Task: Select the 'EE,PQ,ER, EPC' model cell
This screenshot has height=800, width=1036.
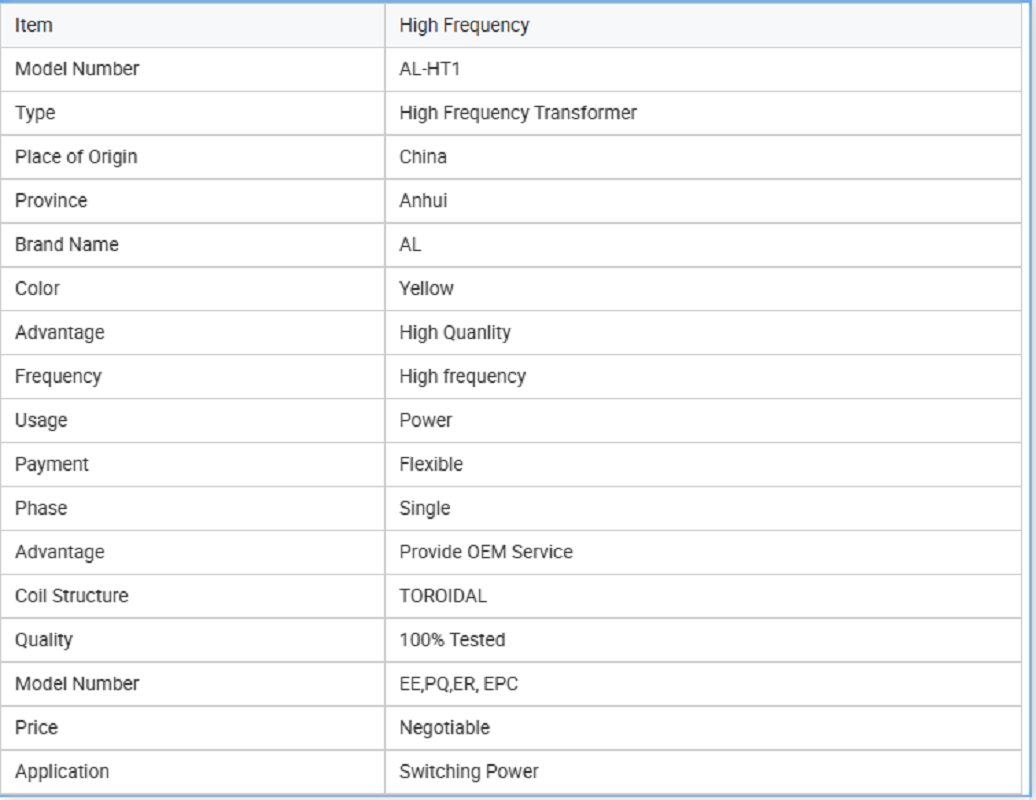Action: 459,684
